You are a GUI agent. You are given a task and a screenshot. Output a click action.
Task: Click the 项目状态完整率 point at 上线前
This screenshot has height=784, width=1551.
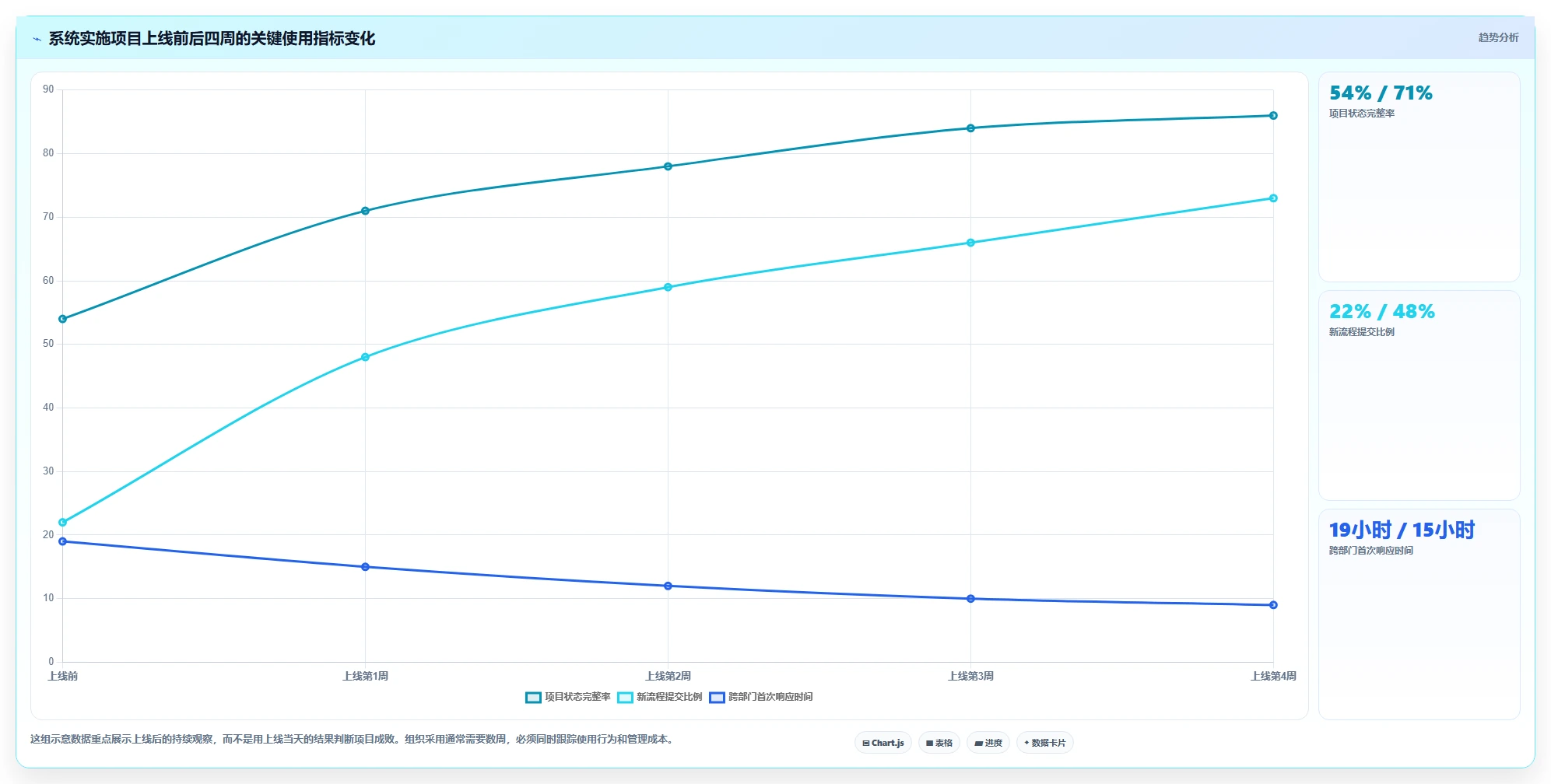pyautogui.click(x=62, y=319)
